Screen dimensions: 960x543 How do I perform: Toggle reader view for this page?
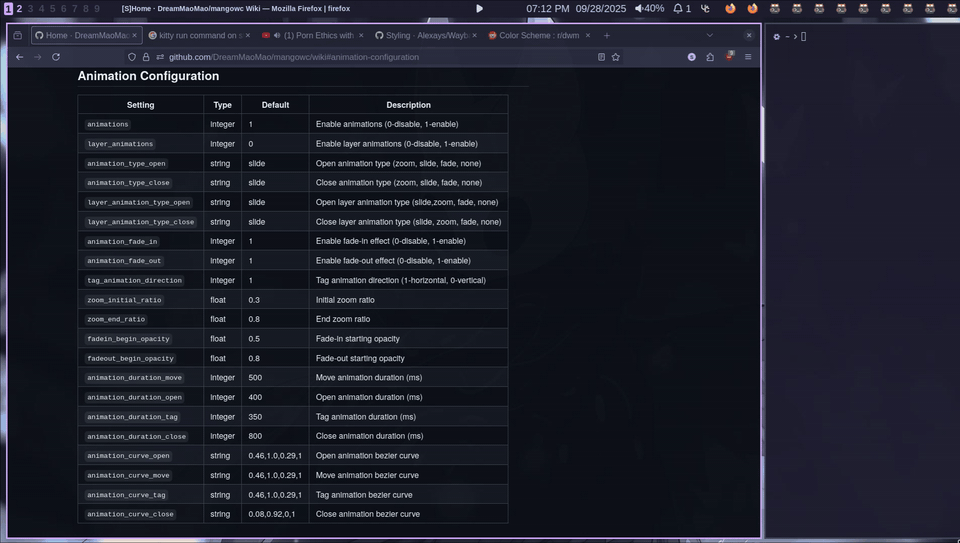point(601,57)
